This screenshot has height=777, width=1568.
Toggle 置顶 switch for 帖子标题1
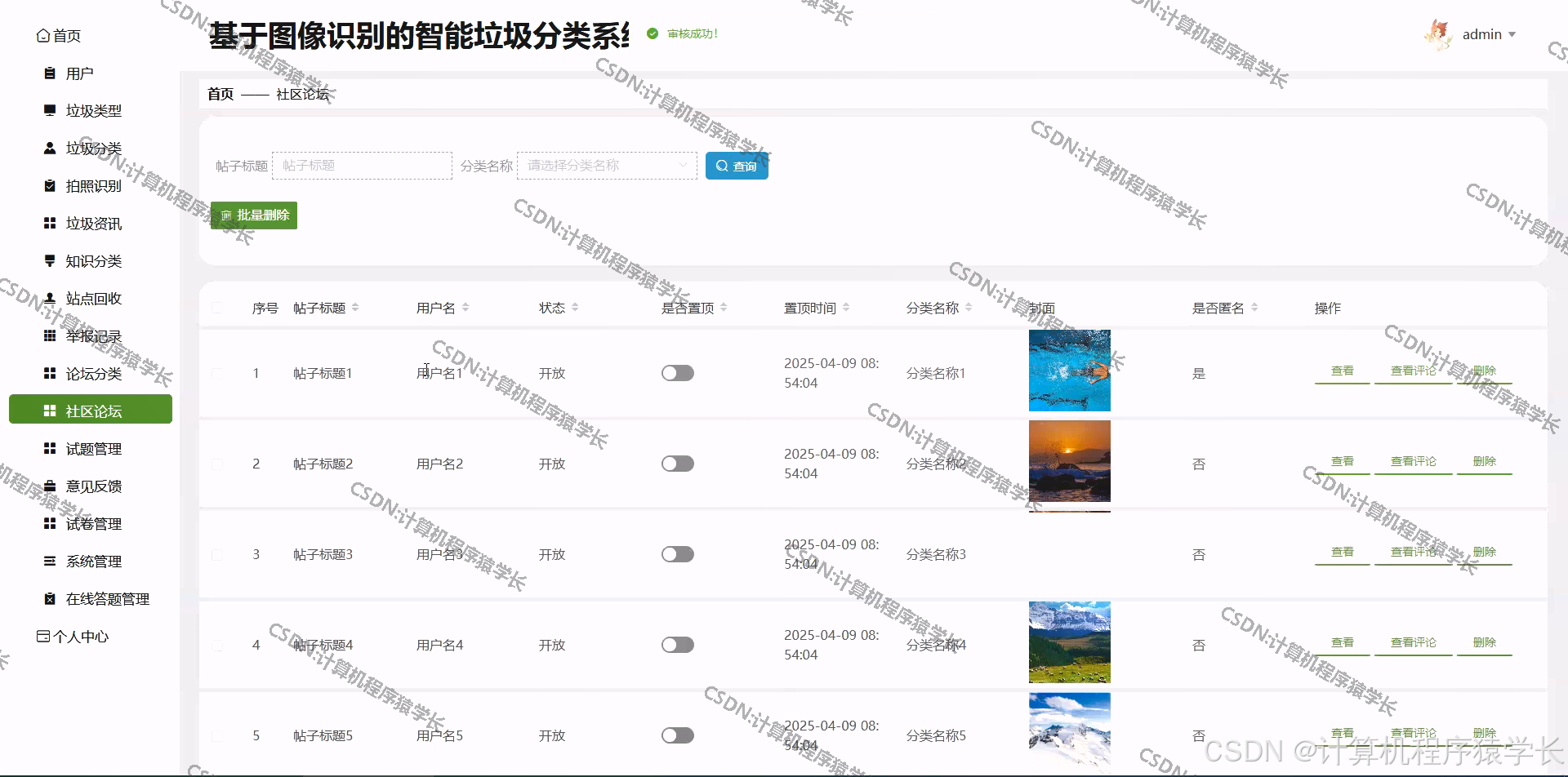click(678, 373)
